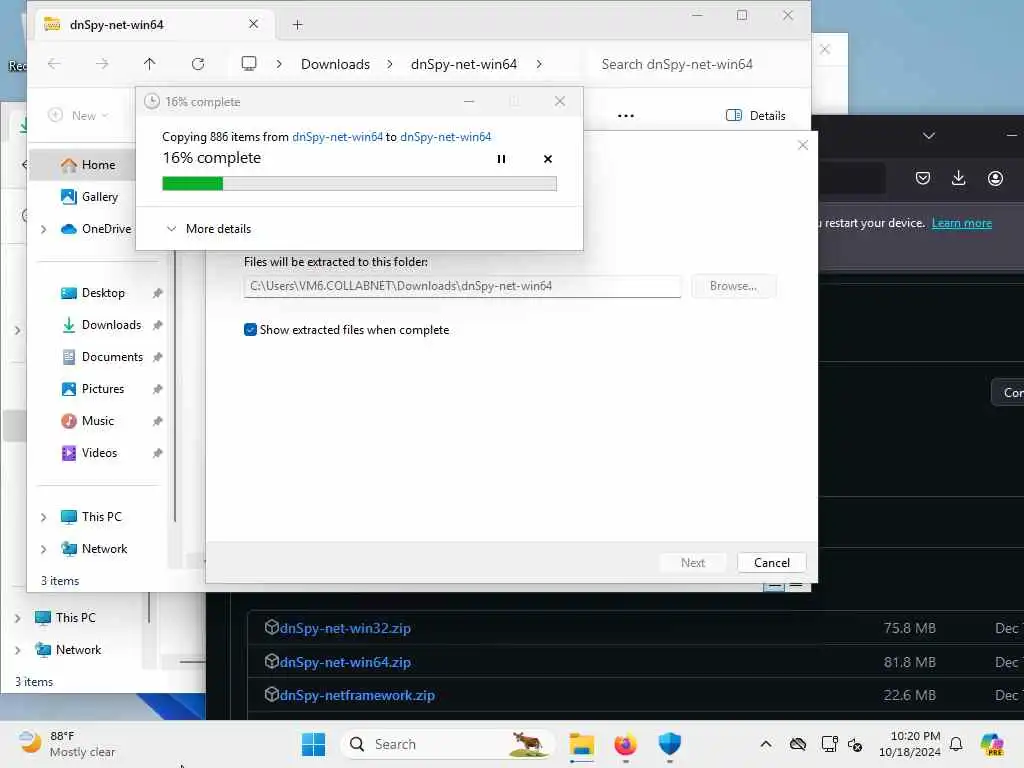Expand Network in back Explorer window
Screen dimensions: 1024x768
[x=18, y=650]
